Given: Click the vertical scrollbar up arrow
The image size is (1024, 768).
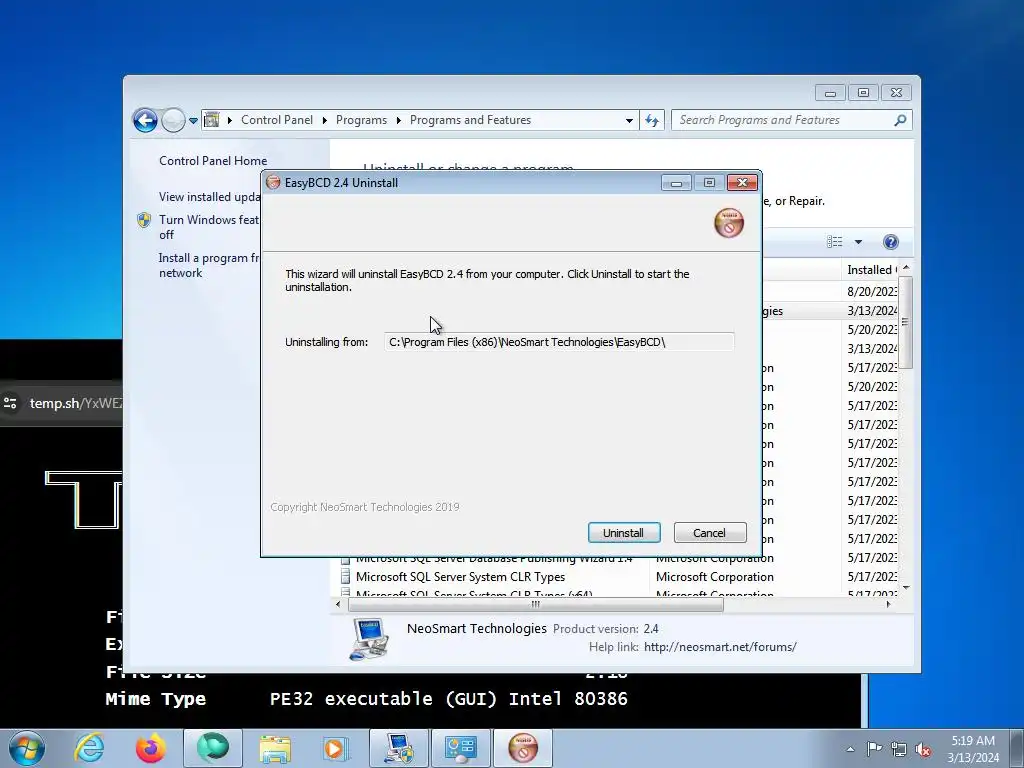Looking at the screenshot, I should (906, 268).
